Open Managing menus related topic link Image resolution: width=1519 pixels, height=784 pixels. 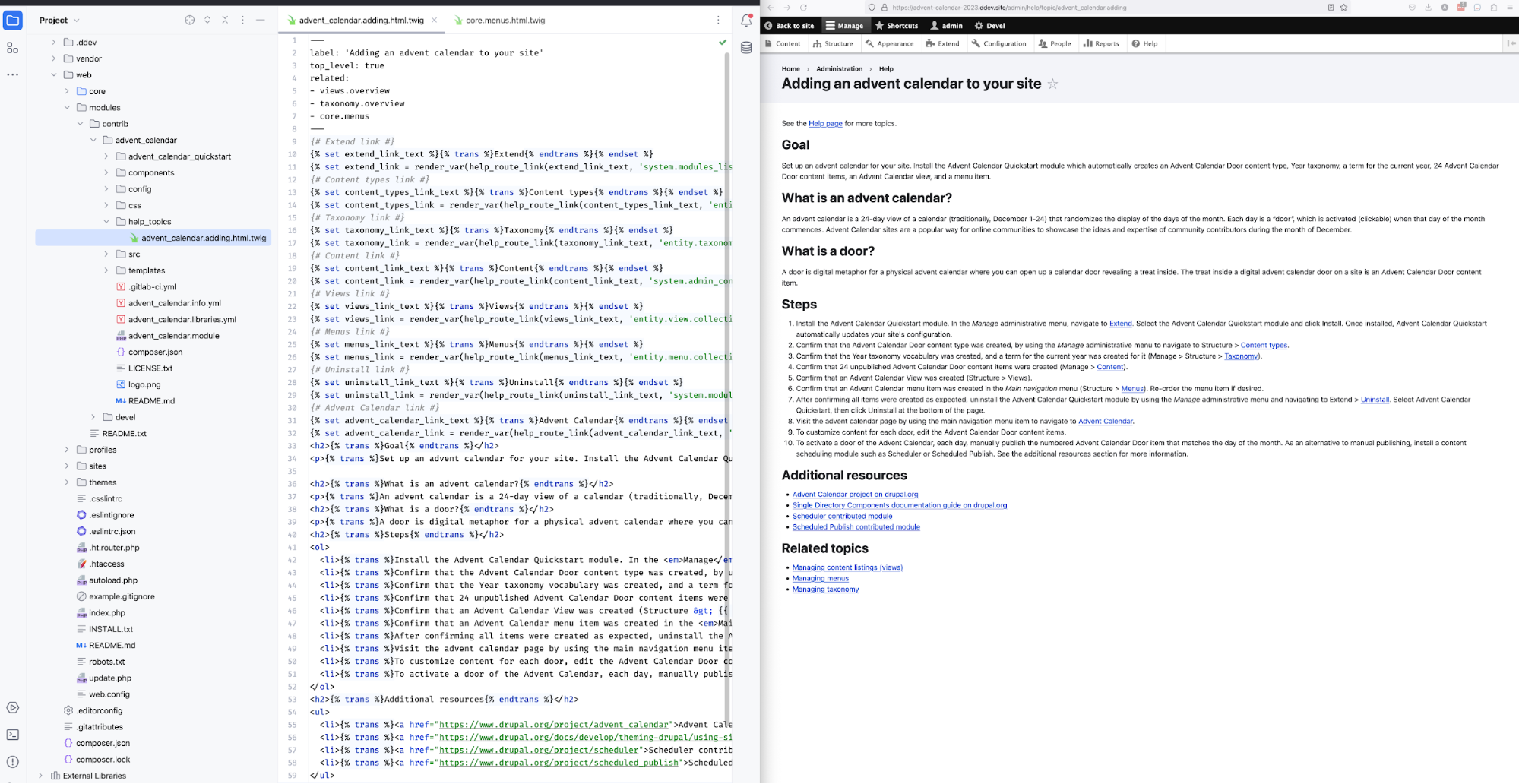[821, 578]
